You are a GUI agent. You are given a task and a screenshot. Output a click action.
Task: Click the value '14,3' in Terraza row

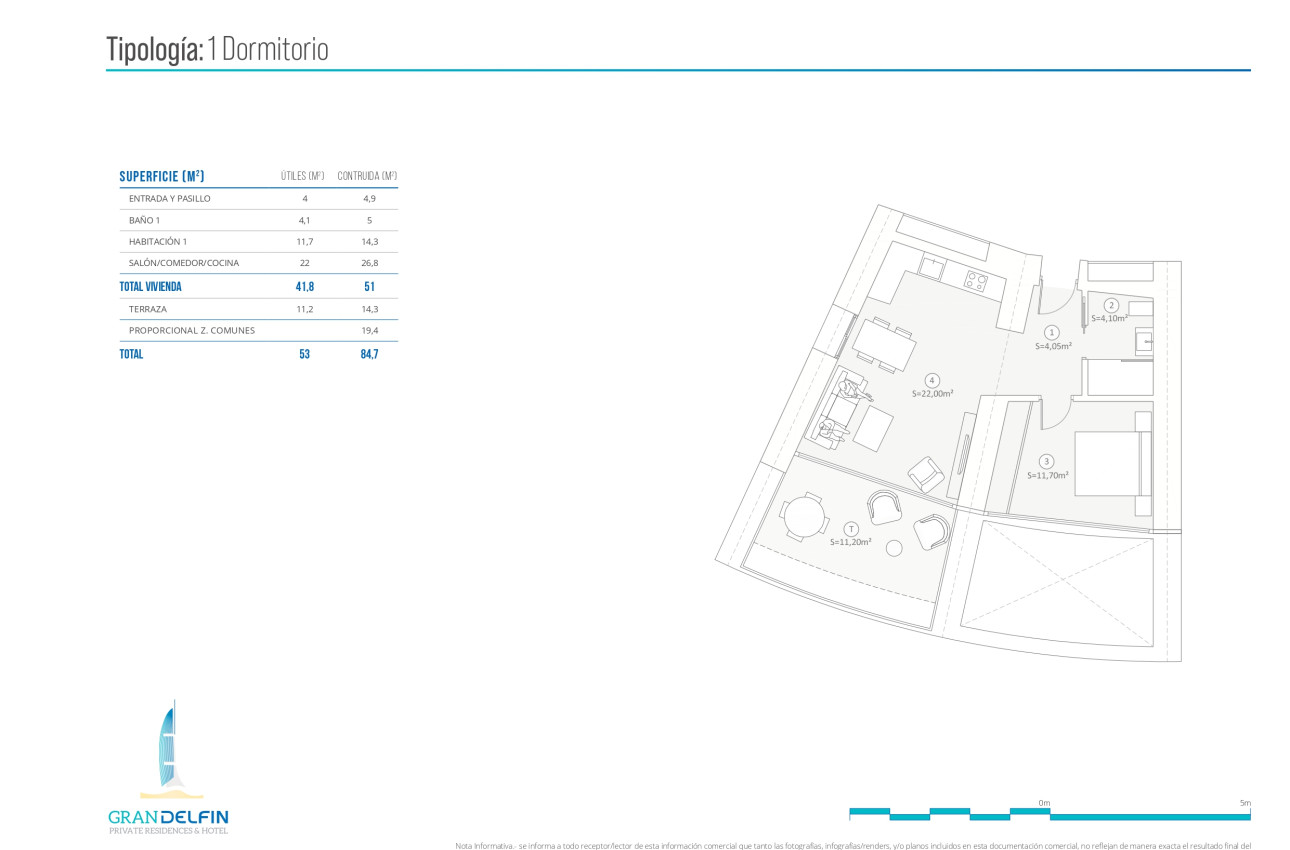click(x=369, y=309)
